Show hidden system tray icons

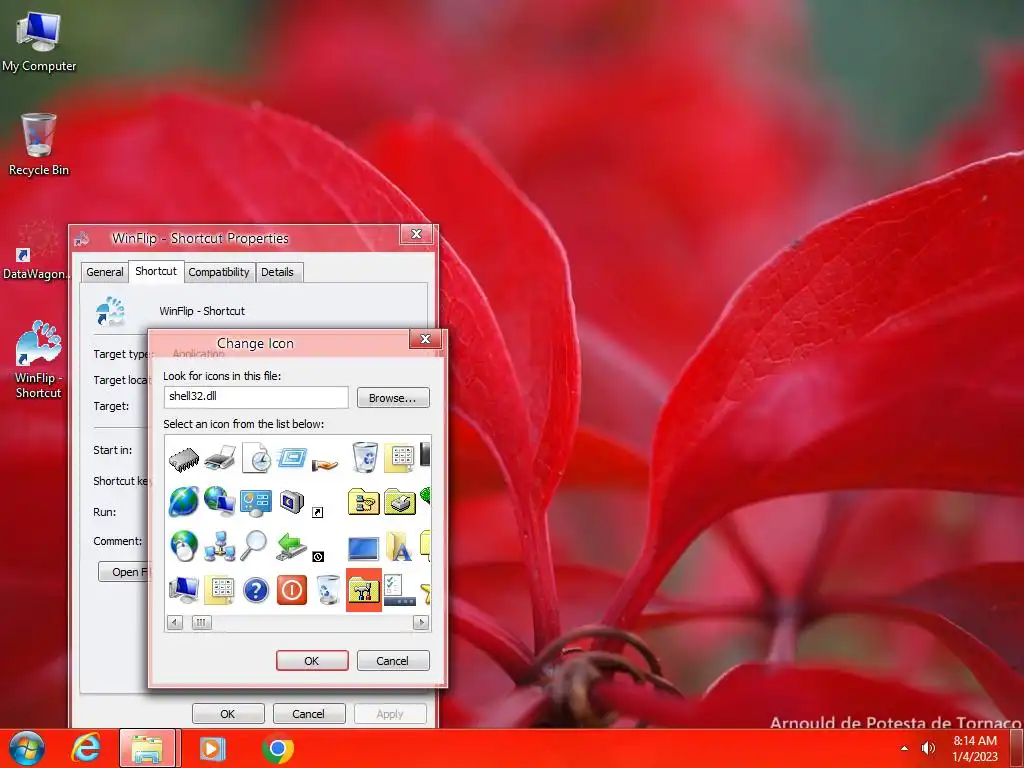pyautogui.click(x=904, y=748)
